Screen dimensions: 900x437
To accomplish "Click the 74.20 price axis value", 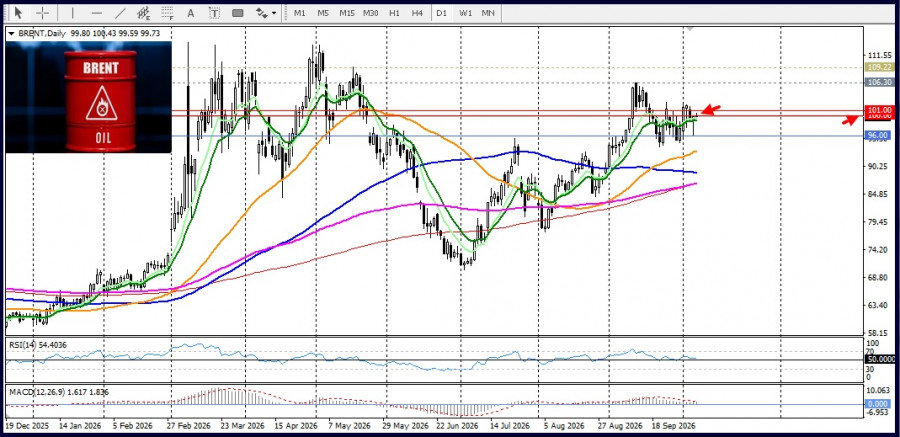I will (x=878, y=250).
